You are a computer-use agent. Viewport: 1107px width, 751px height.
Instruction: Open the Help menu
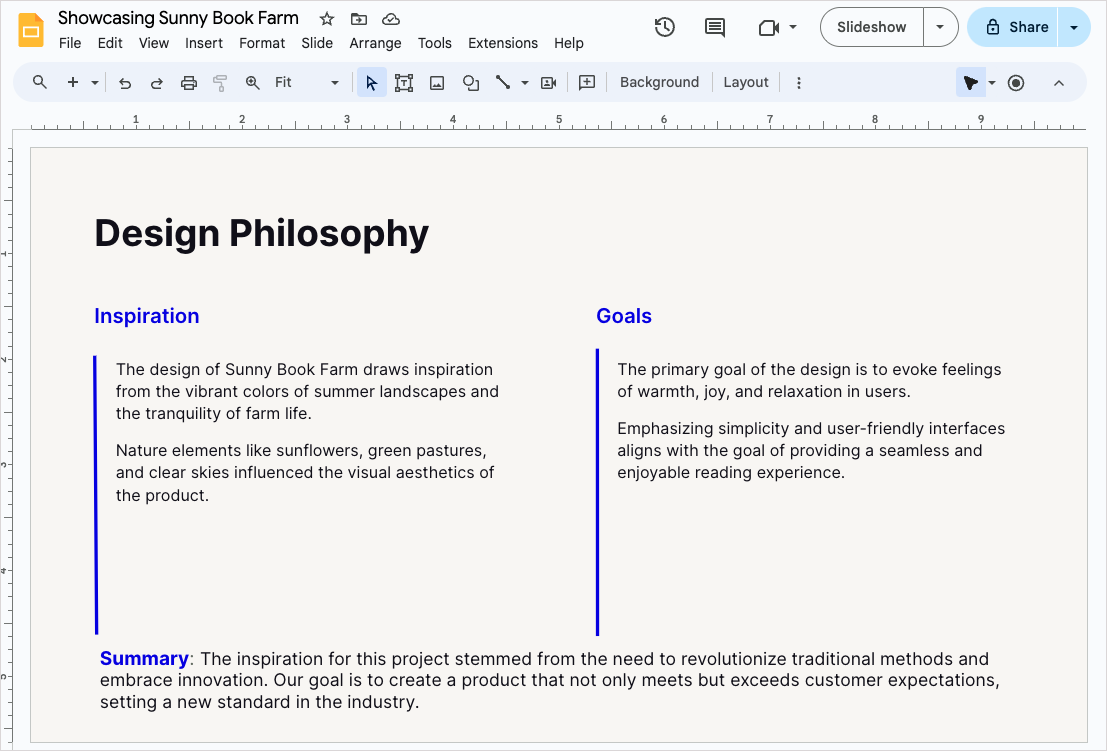[569, 43]
